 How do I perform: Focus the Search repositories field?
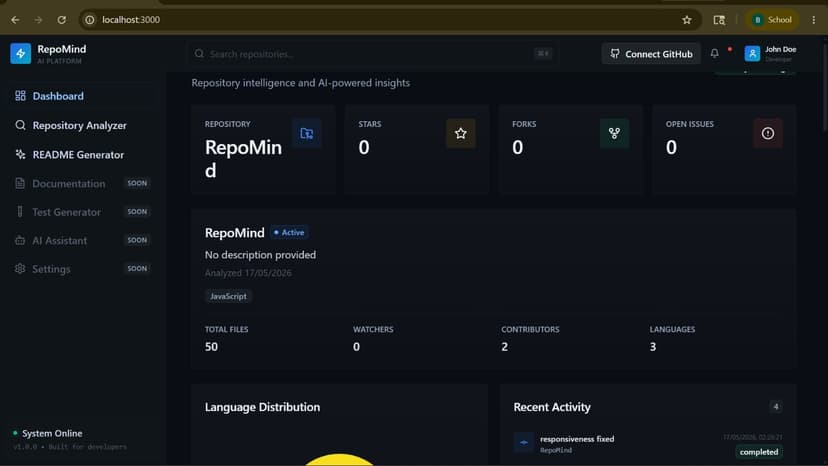click(x=371, y=54)
